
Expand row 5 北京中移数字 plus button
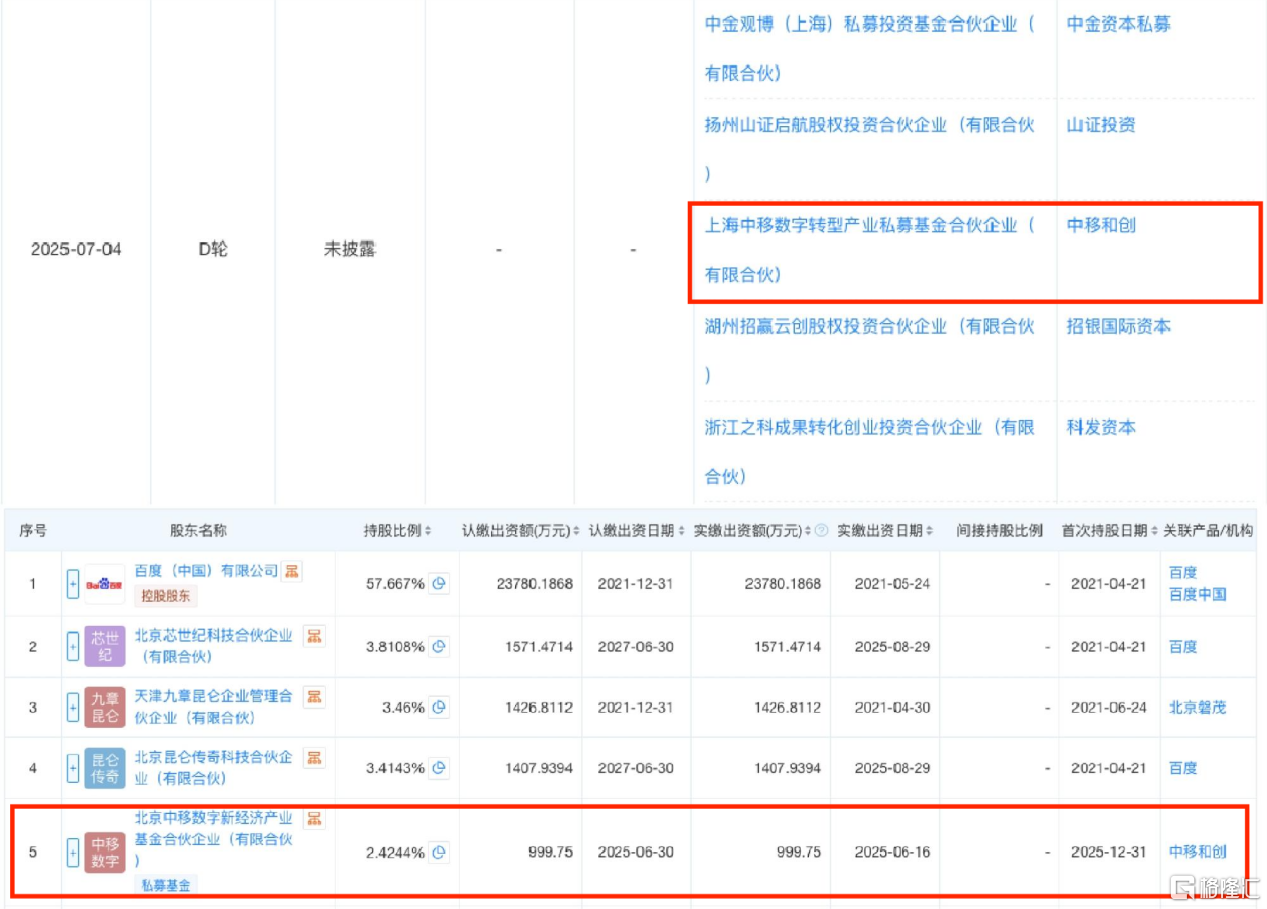(x=73, y=853)
